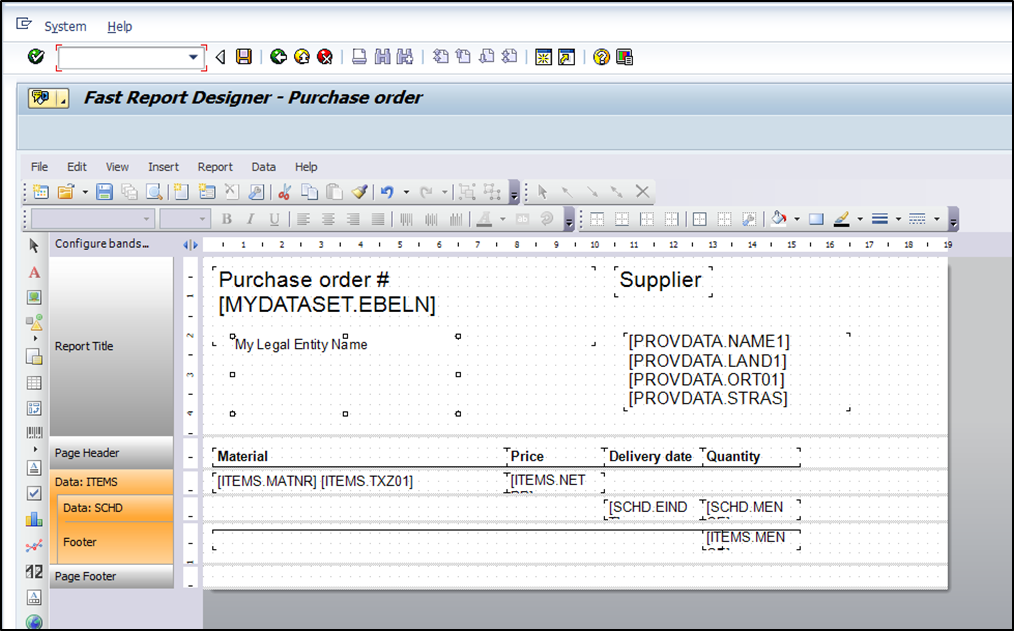Click the green SAP Back arrow icon
Viewport: 1014px width, 631px height.
tap(279, 57)
